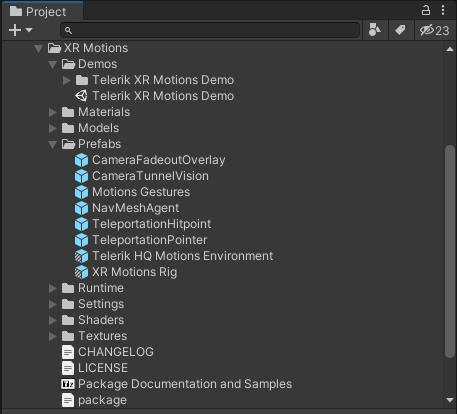457x414 pixels.
Task: Expand the Materials folder arrow
Action: pos(53,112)
